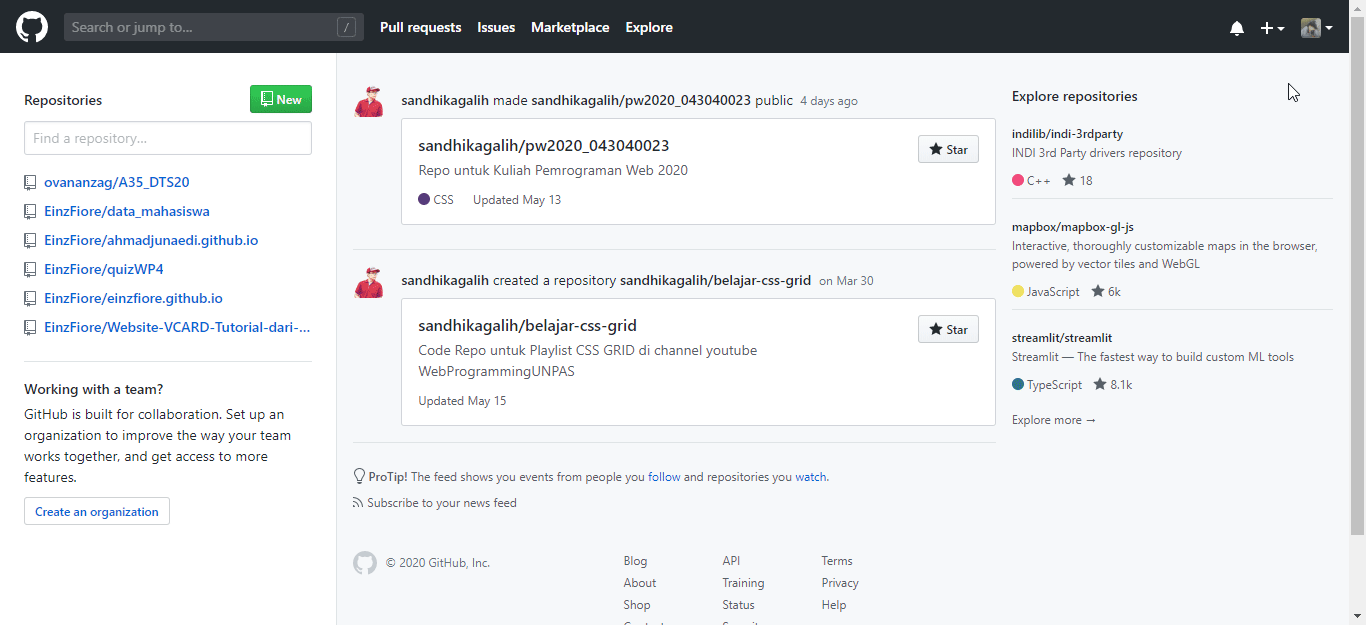The image size is (1366, 625).
Task: Click sandhikagalih avatar on the pw2020 event
Action: coord(369,101)
